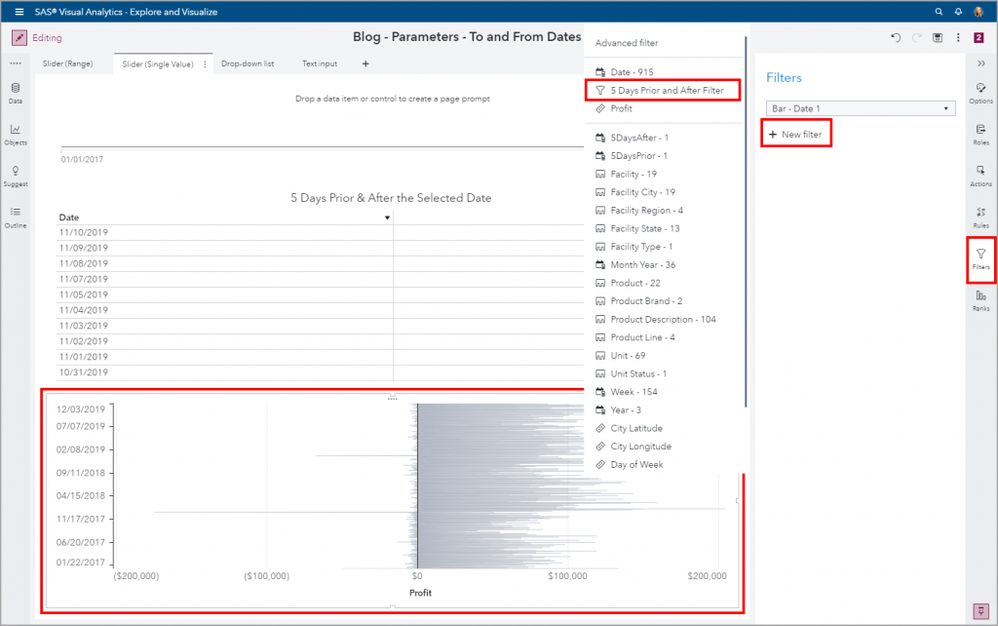Select the 10/31/2019 table row

tap(320, 372)
